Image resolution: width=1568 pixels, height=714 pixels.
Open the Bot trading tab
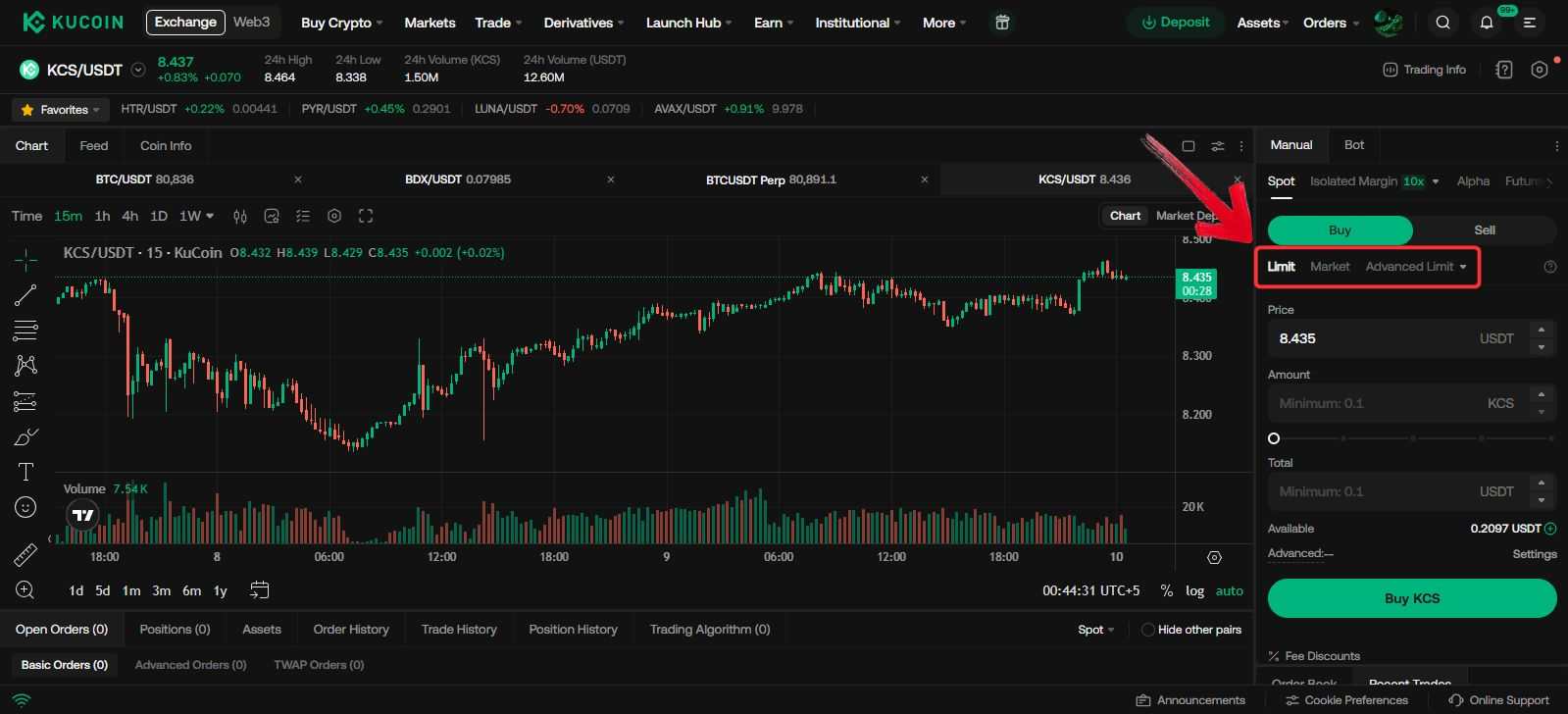click(x=1354, y=145)
